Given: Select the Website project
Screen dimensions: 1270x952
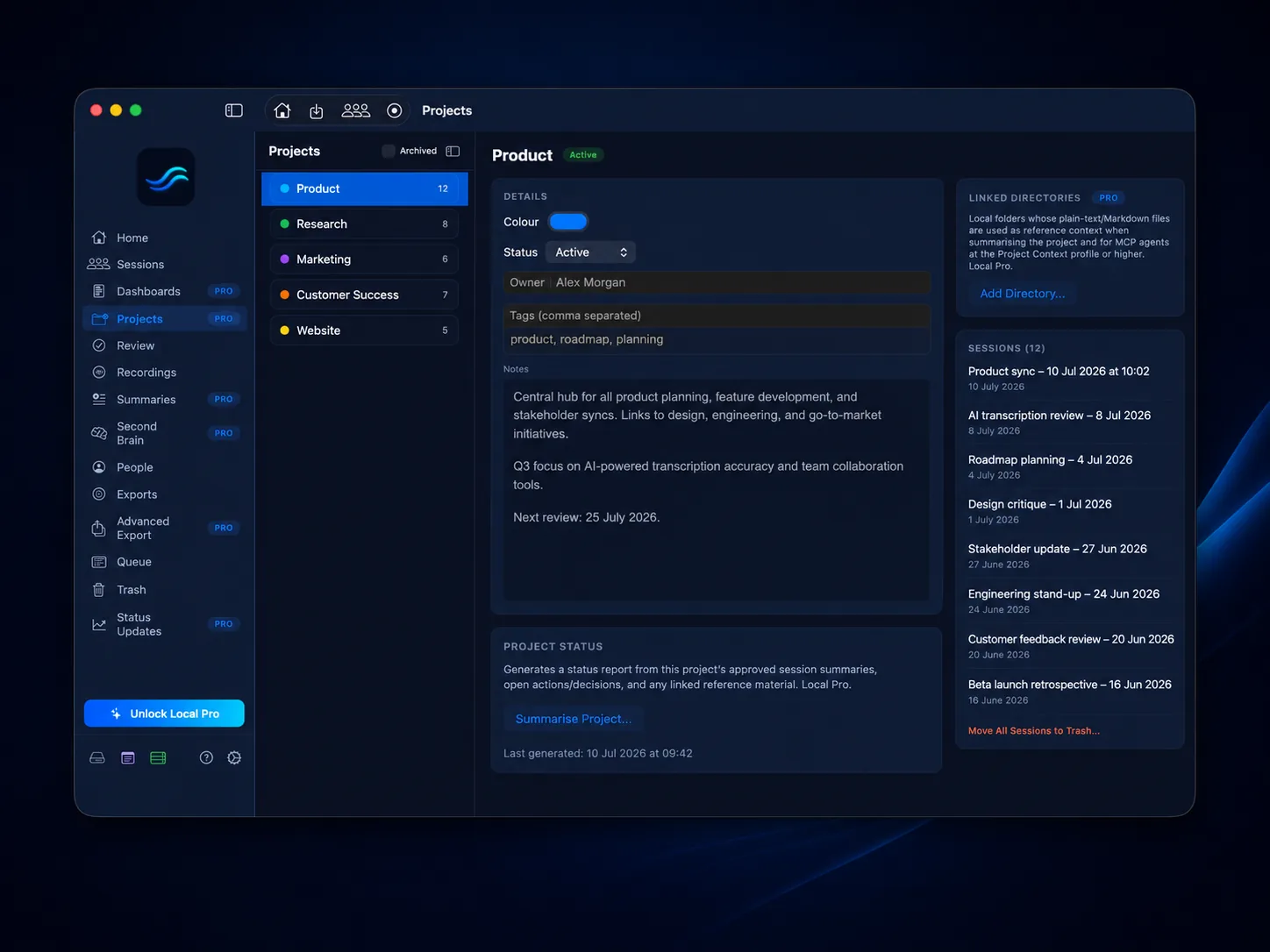Looking at the screenshot, I should click(x=364, y=330).
